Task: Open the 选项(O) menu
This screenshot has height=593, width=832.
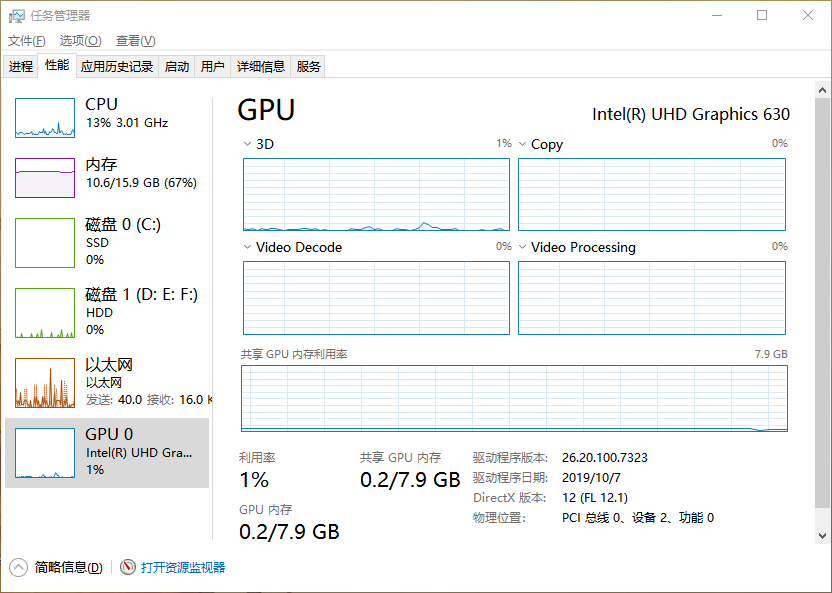Action: click(x=80, y=41)
